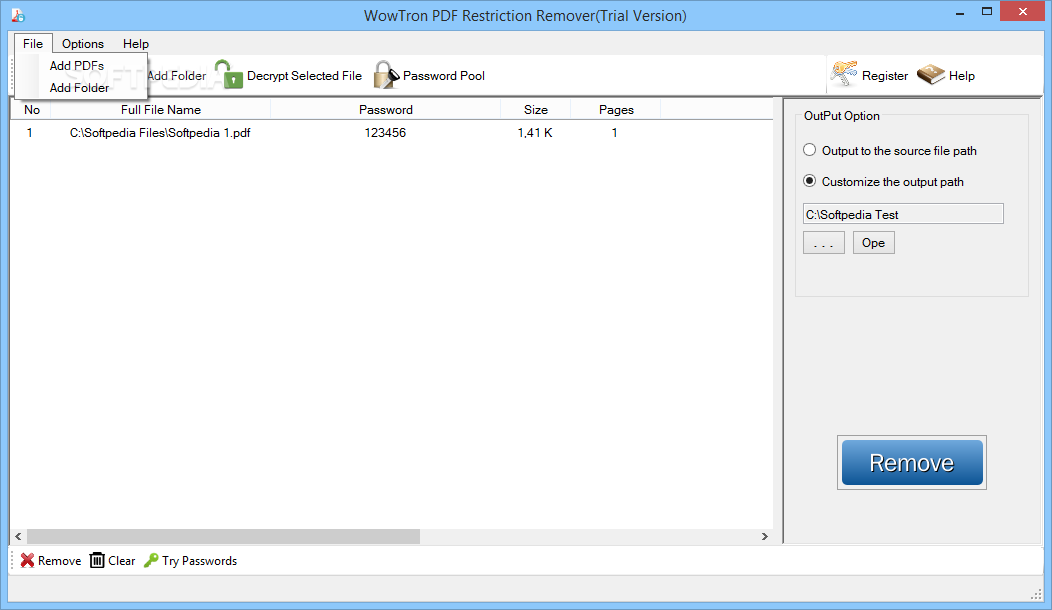This screenshot has height=610, width=1052.
Task: Click the Help book icon in toolbar
Action: coord(931,74)
